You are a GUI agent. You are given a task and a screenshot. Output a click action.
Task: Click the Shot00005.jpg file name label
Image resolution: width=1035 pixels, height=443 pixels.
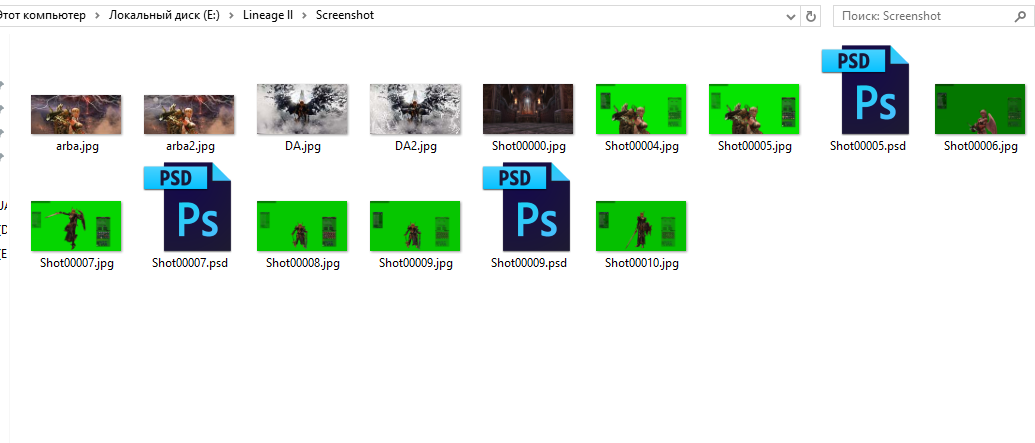754,147
